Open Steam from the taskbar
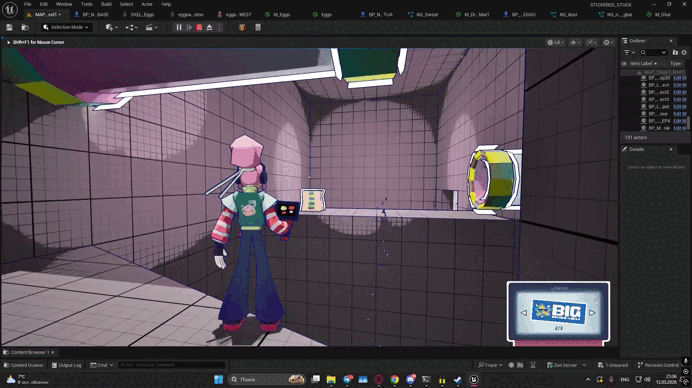692x388 pixels. click(x=458, y=380)
